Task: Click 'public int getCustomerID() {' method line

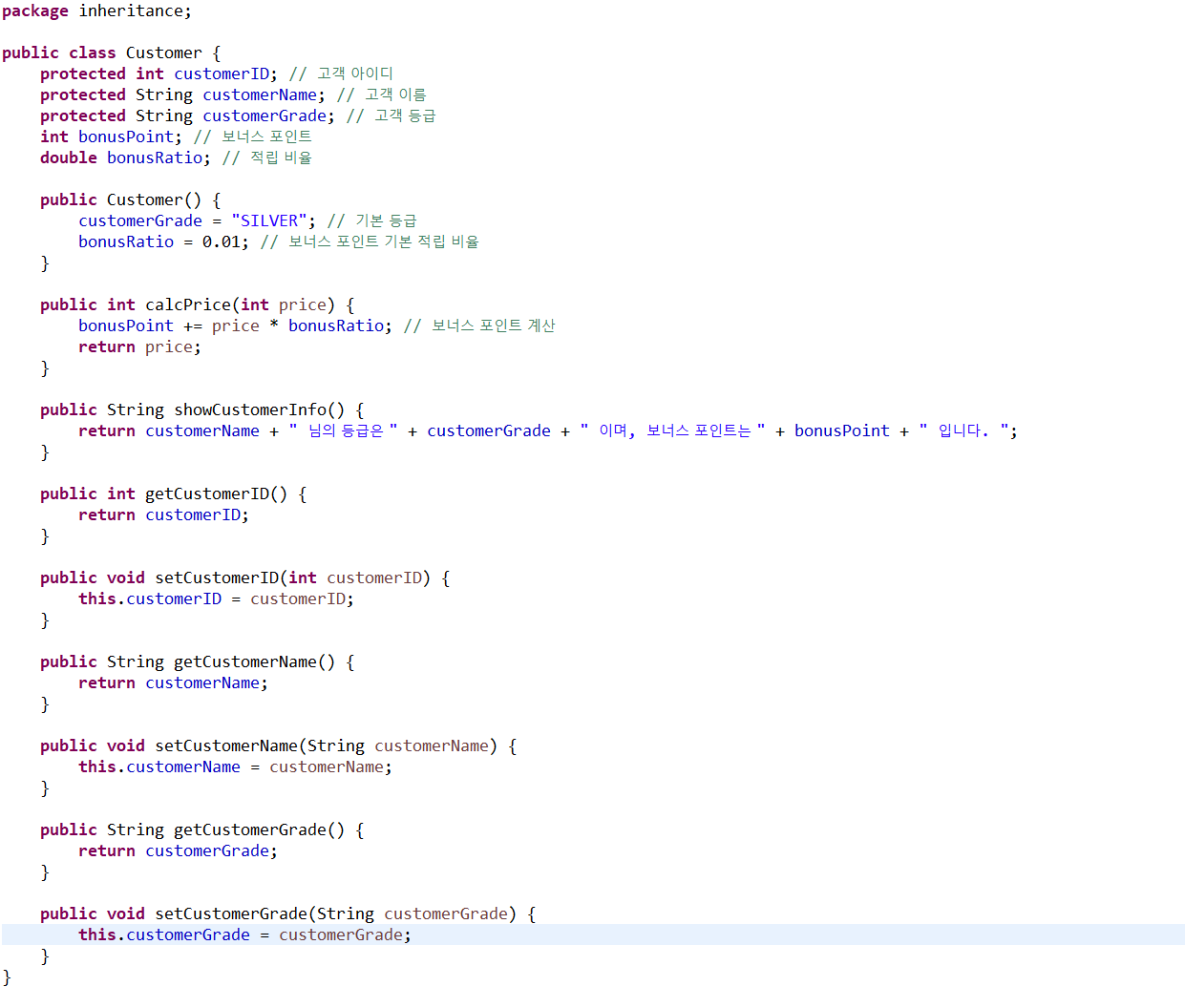Action: click(x=174, y=494)
